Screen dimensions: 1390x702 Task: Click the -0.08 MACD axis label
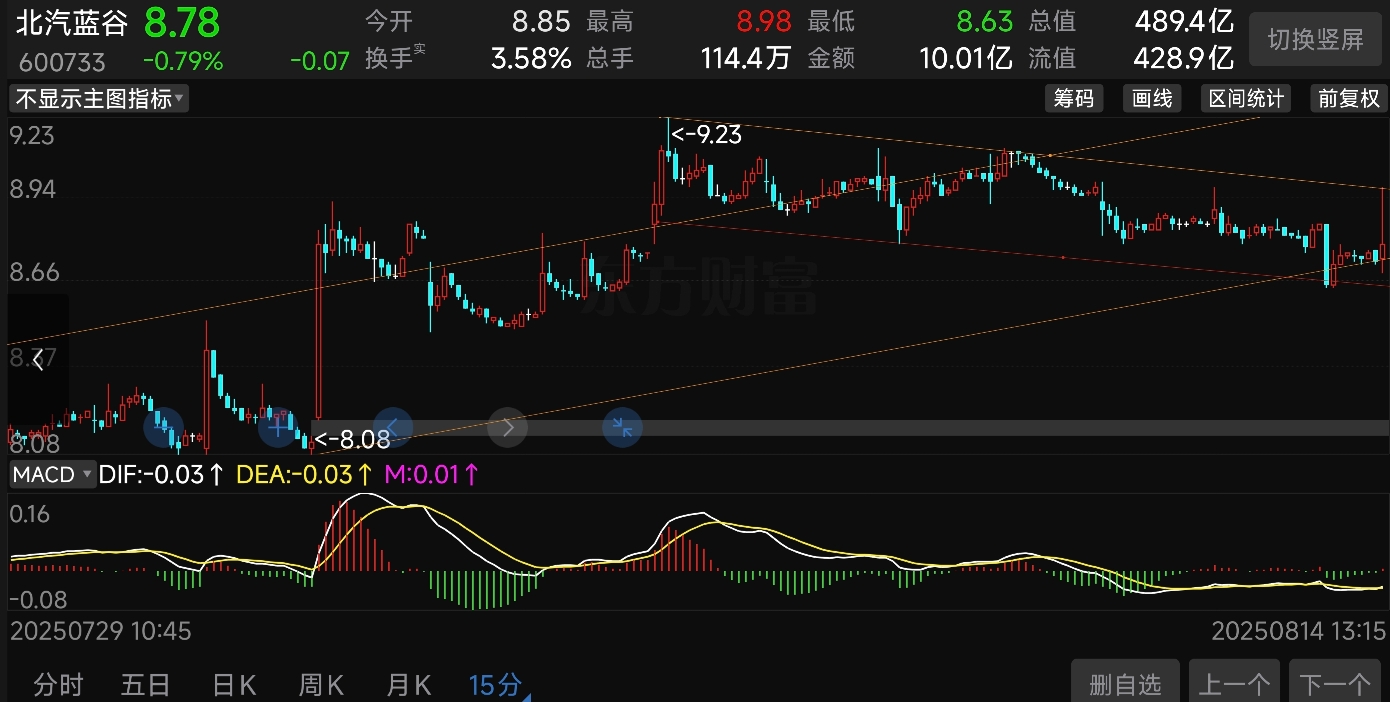point(38,600)
